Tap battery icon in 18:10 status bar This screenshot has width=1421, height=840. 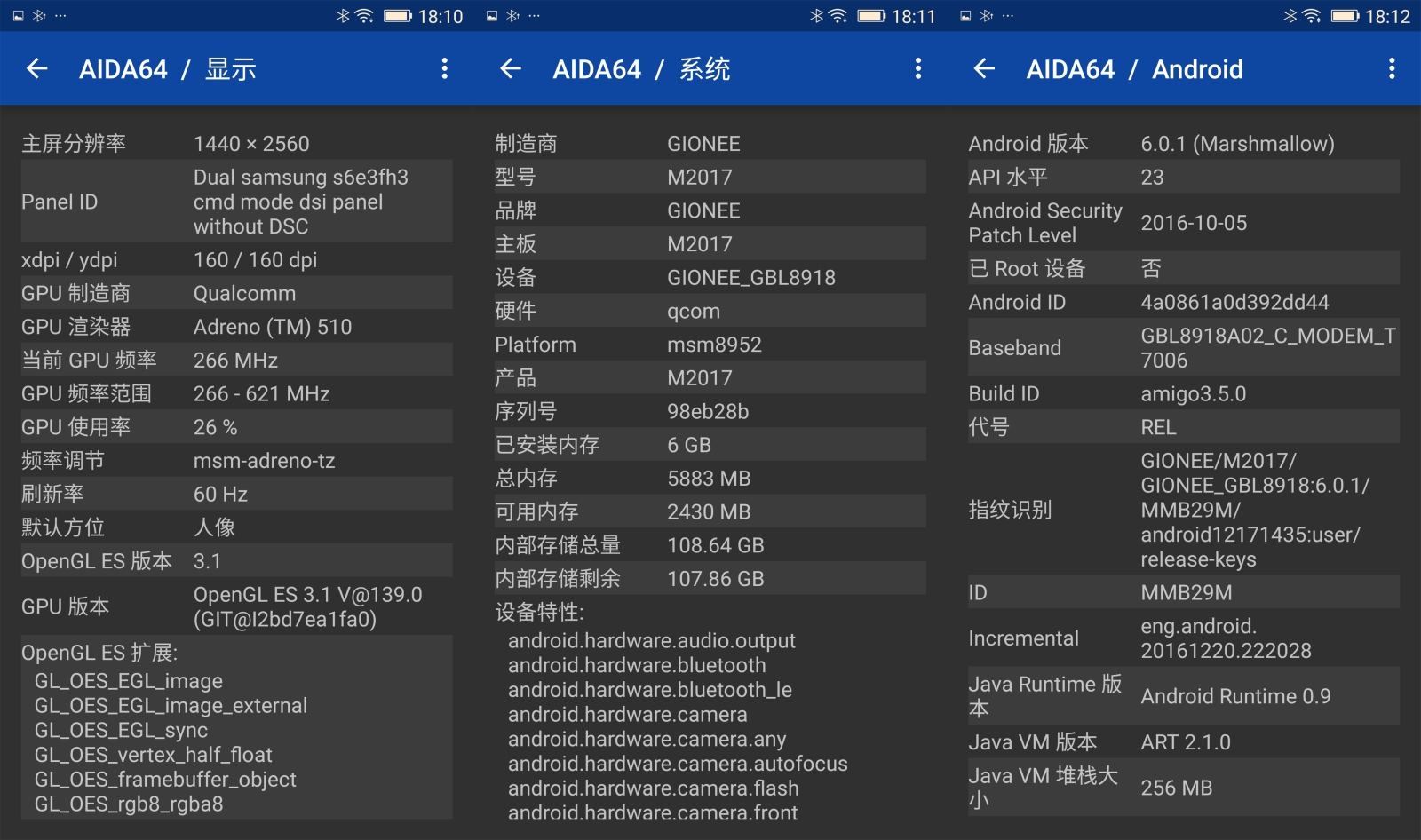click(397, 16)
